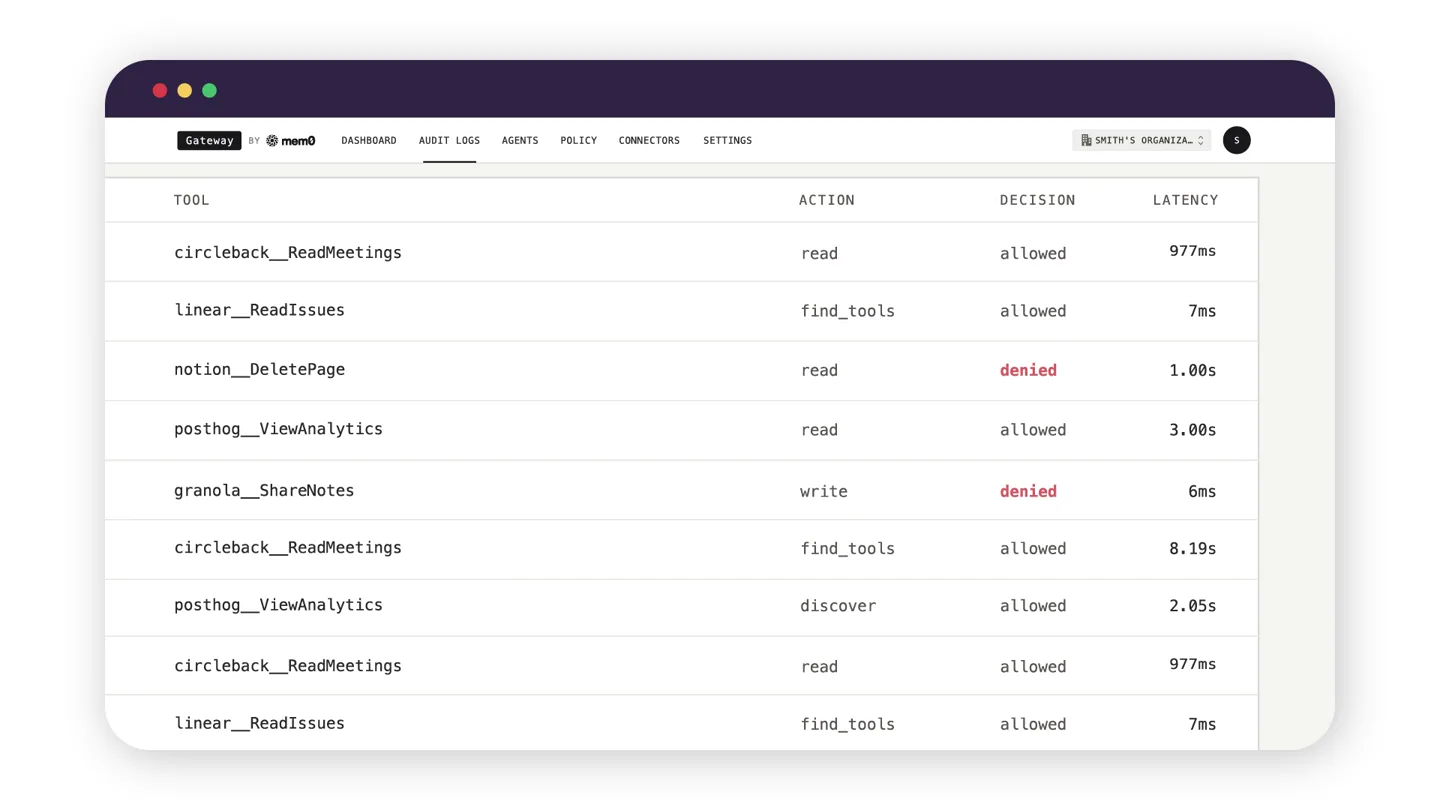Screen dimensions: 1440x810
Task: Navigate to the Connectors tab
Action: [x=649, y=141]
